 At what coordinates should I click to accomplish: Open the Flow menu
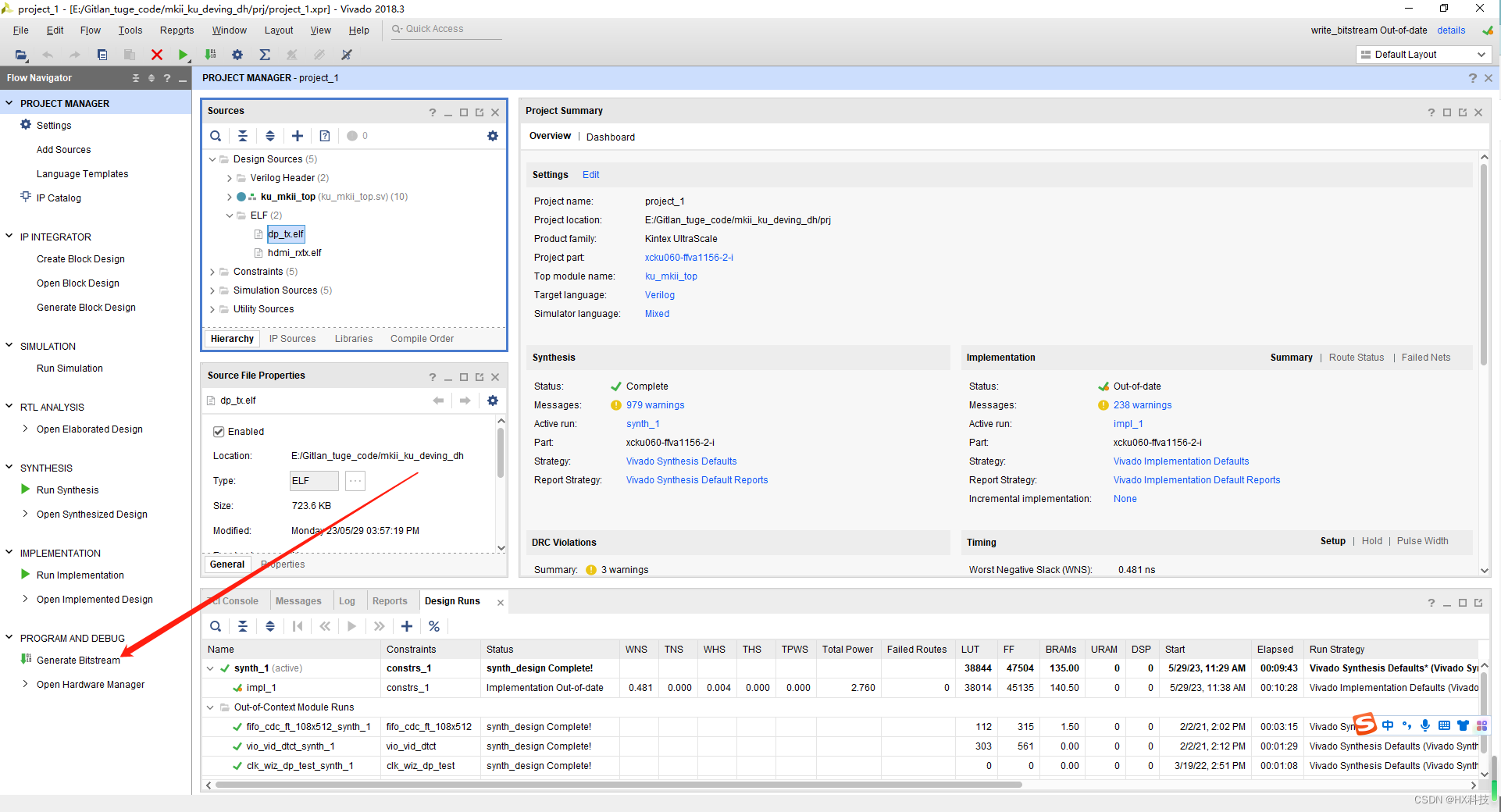coord(91,30)
